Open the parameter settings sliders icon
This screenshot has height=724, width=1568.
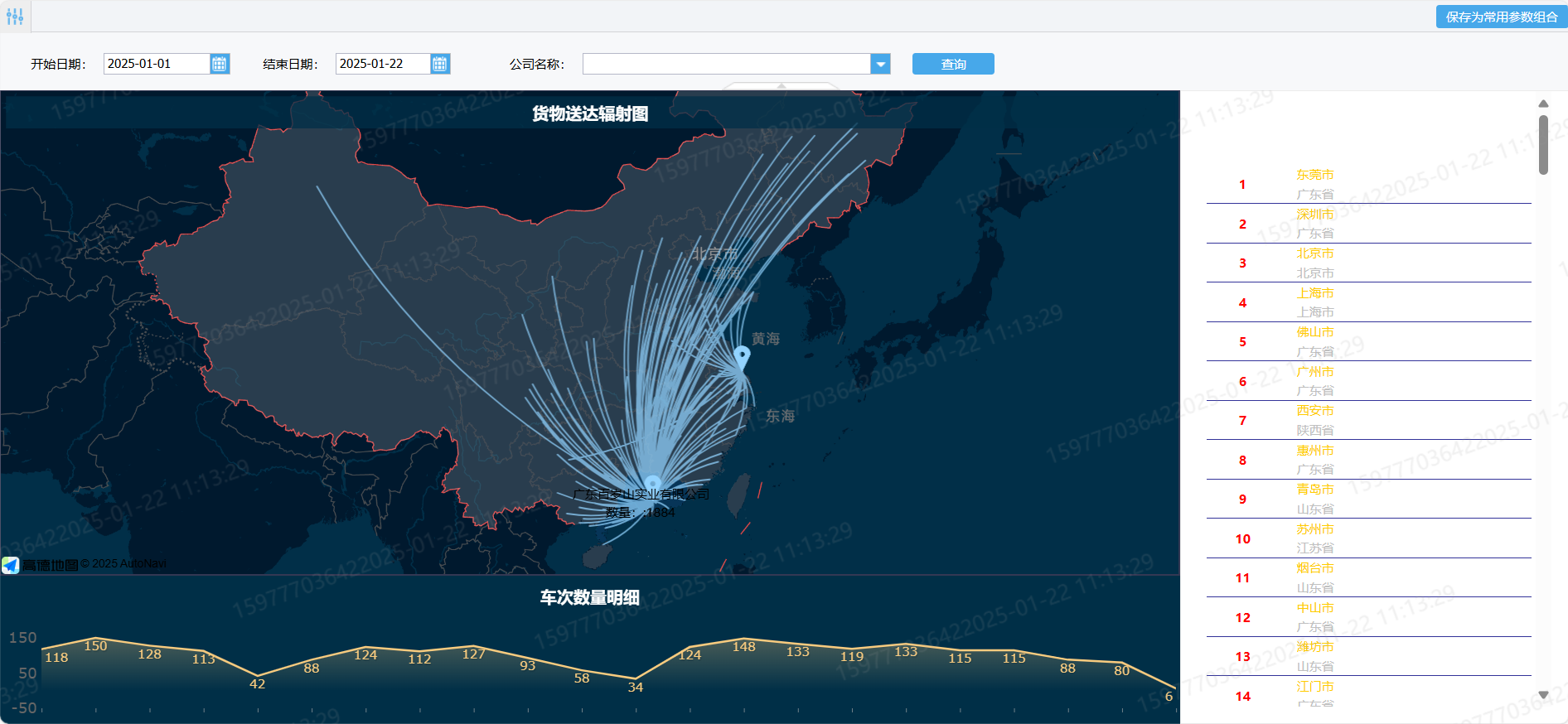pyautogui.click(x=15, y=17)
